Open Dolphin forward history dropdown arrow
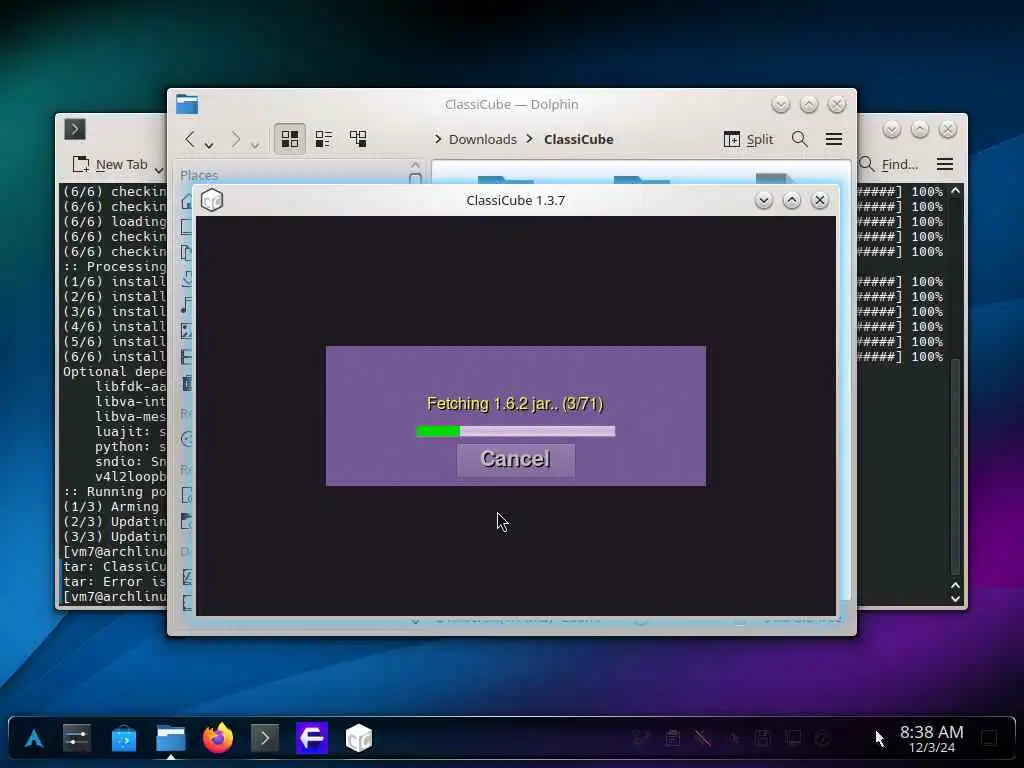 click(x=255, y=145)
